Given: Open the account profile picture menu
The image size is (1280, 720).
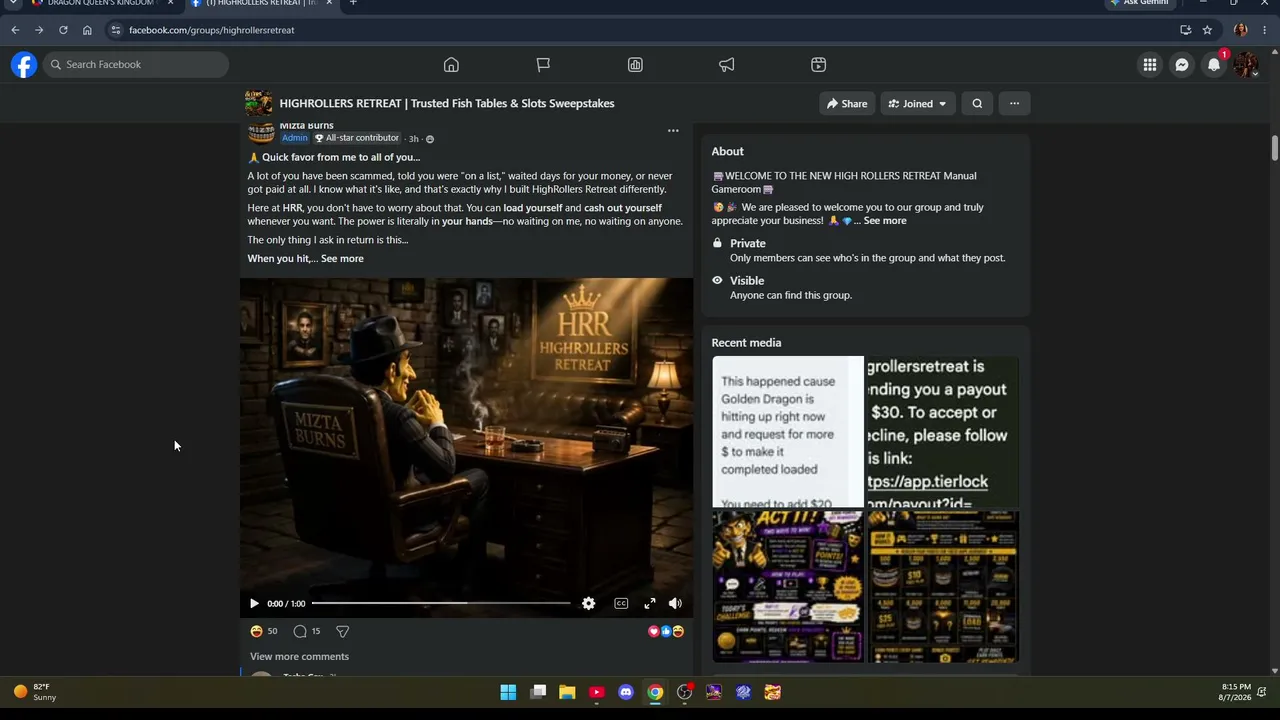Looking at the screenshot, I should click(1245, 65).
